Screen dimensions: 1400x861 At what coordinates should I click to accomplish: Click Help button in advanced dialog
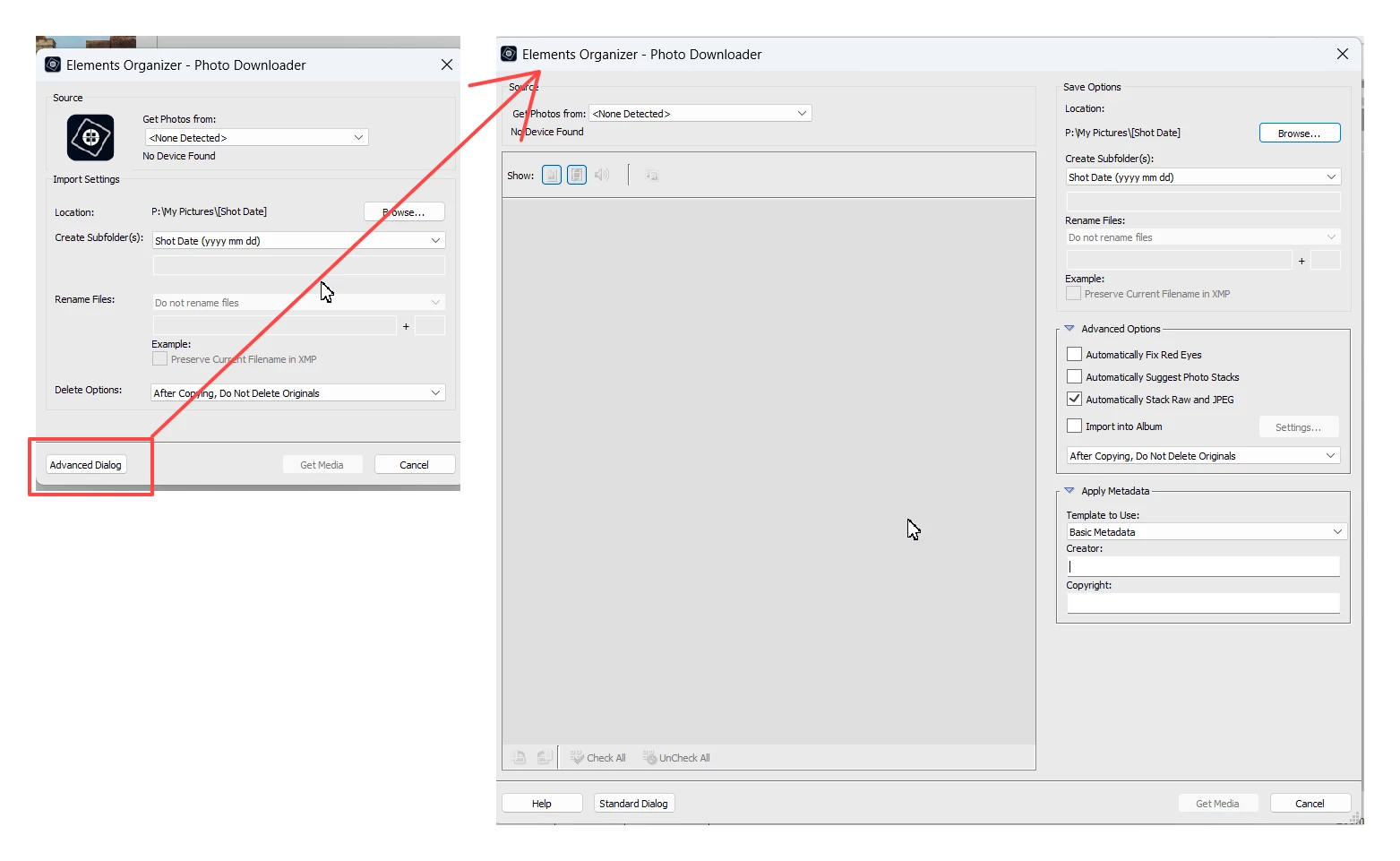542,804
